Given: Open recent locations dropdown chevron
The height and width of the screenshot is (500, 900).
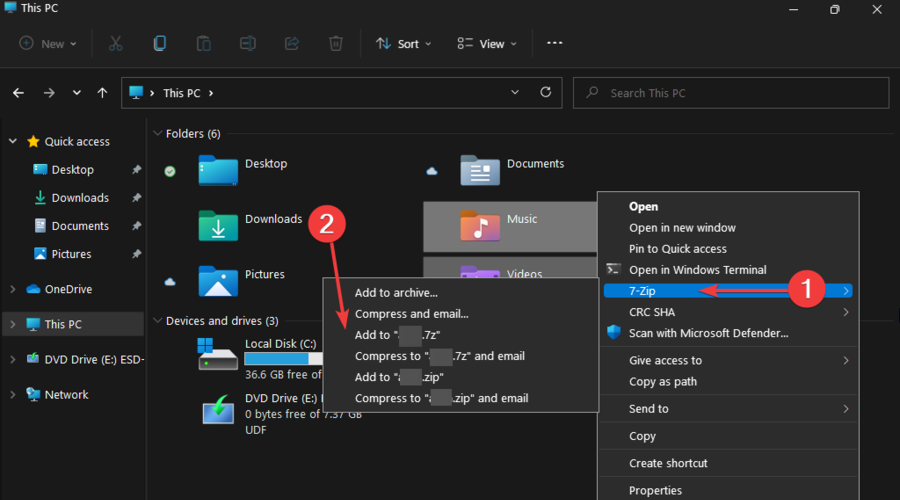Looking at the screenshot, I should point(76,93).
